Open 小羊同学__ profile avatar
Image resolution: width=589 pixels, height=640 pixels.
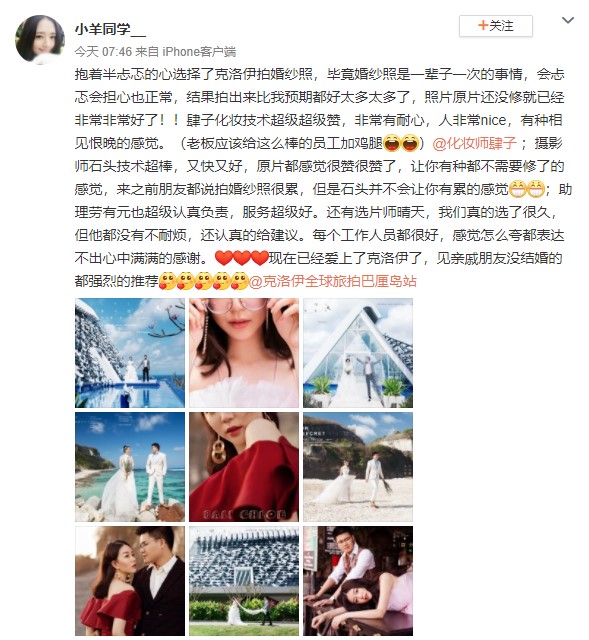(40, 39)
